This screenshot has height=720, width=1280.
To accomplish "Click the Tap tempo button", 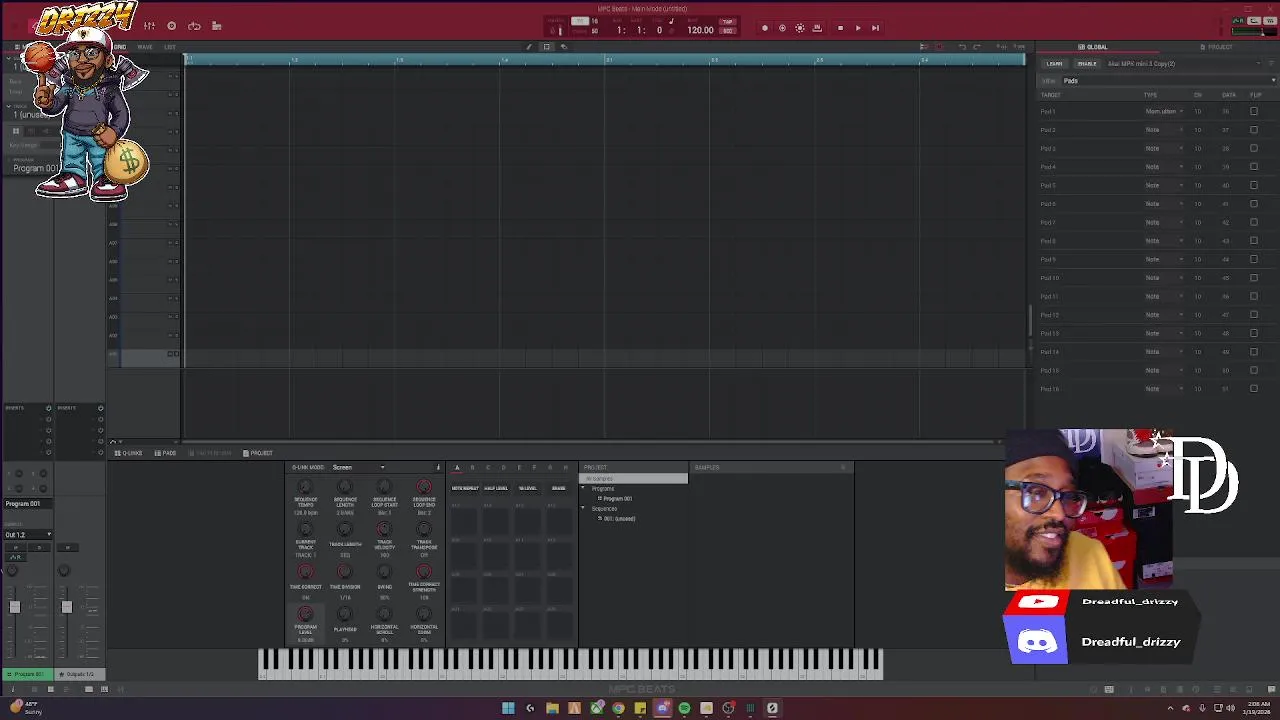I will (727, 22).
